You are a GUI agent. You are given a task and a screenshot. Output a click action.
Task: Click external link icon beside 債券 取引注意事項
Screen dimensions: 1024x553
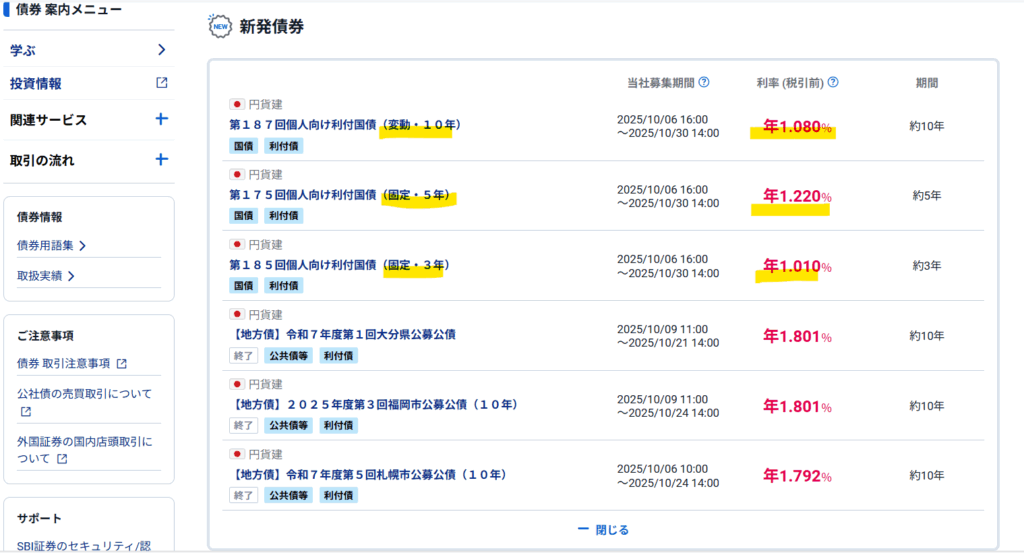[x=122, y=364]
